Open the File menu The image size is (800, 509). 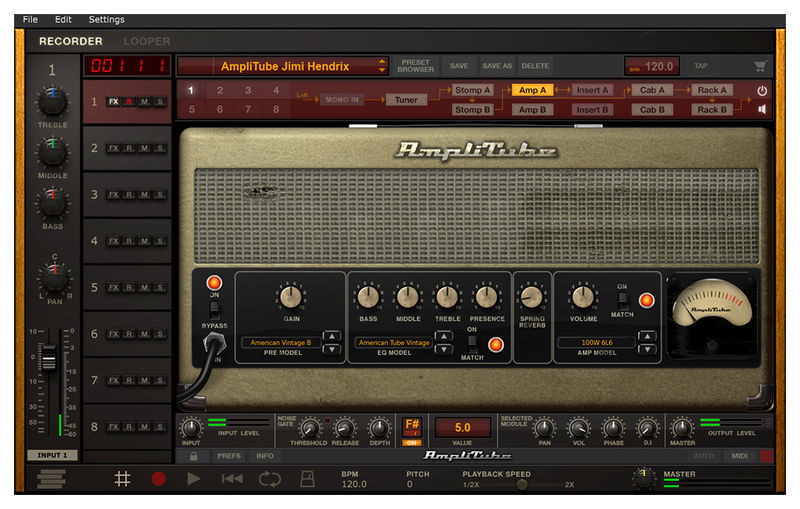coord(30,19)
